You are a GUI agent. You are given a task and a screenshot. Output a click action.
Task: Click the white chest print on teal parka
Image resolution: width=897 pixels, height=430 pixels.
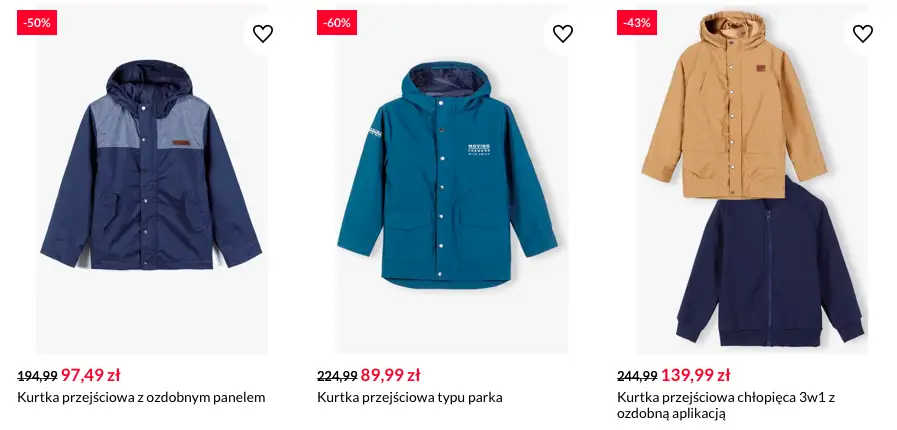tap(481, 149)
